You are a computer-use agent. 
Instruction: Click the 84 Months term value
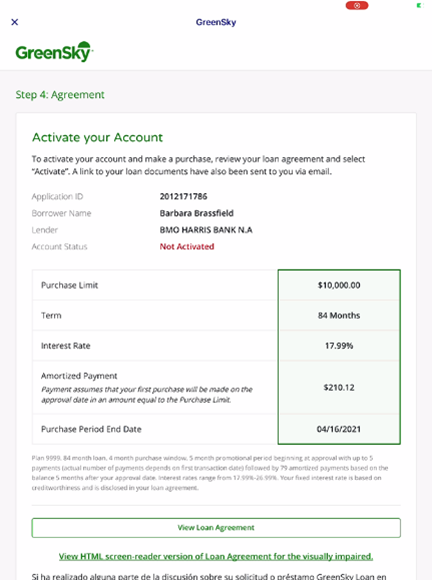[x=339, y=316]
